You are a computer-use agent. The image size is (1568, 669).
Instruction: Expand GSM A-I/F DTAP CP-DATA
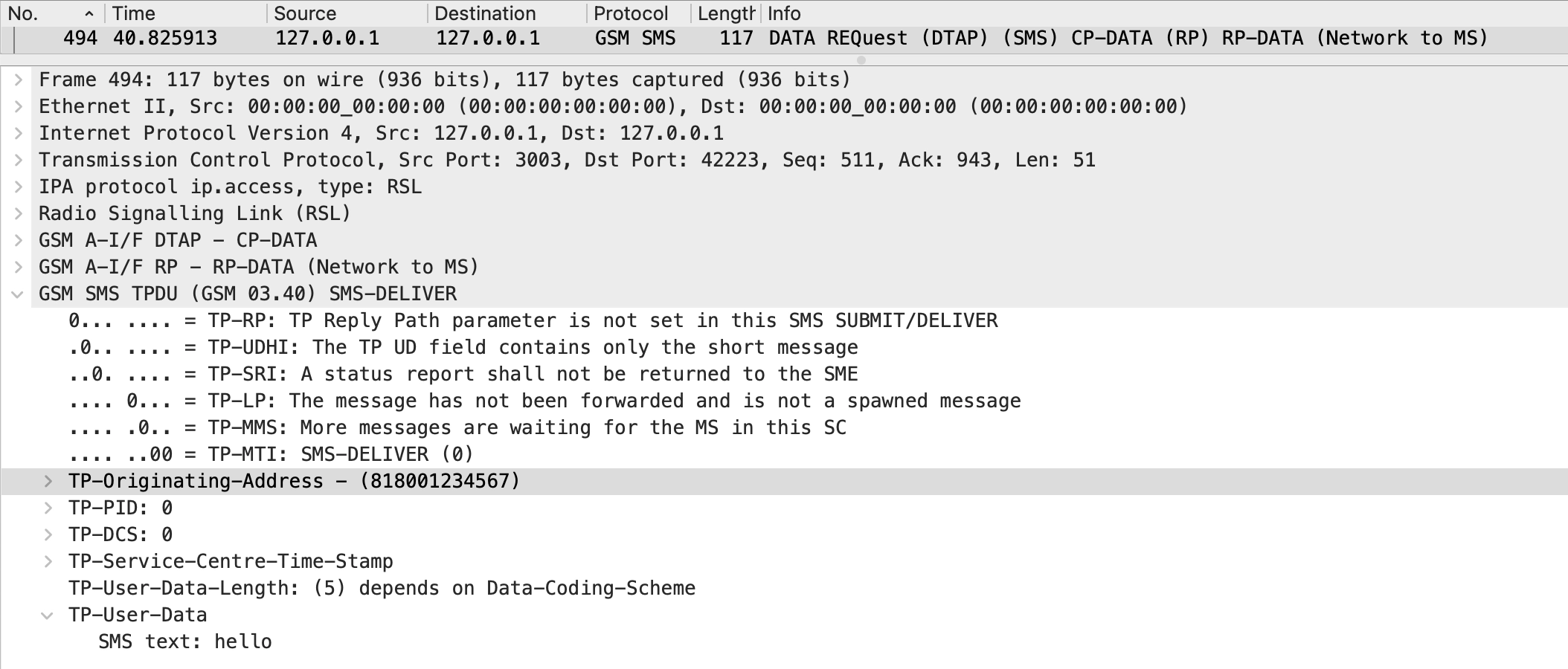click(x=19, y=240)
